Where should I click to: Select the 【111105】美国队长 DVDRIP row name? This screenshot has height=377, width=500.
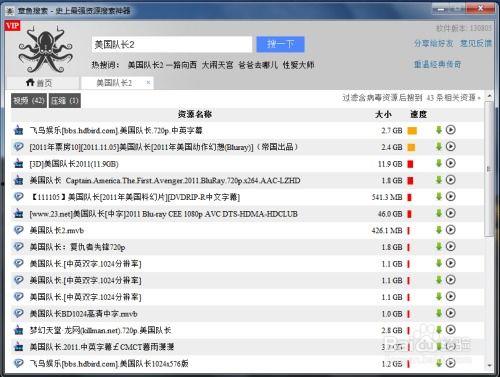click(135, 197)
